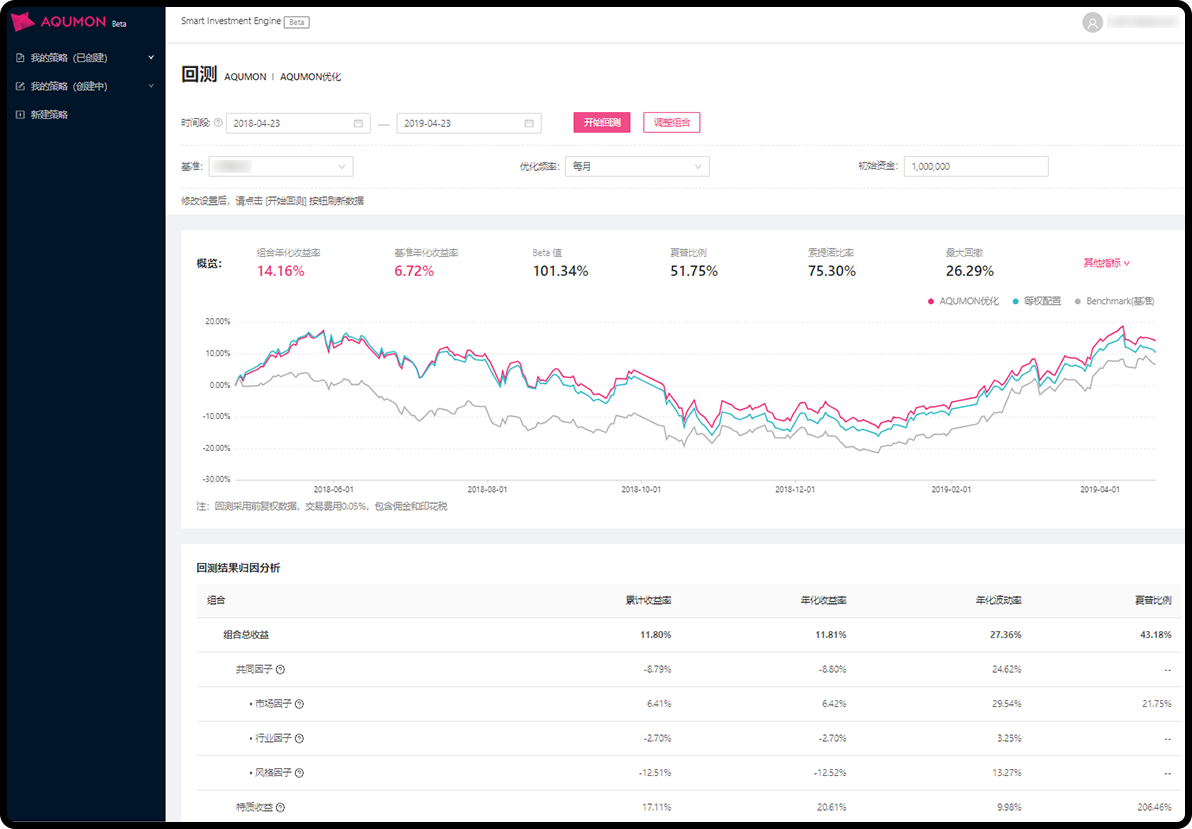Click the 开始回测 button
Screen dimensions: 1192x829
coord(602,122)
